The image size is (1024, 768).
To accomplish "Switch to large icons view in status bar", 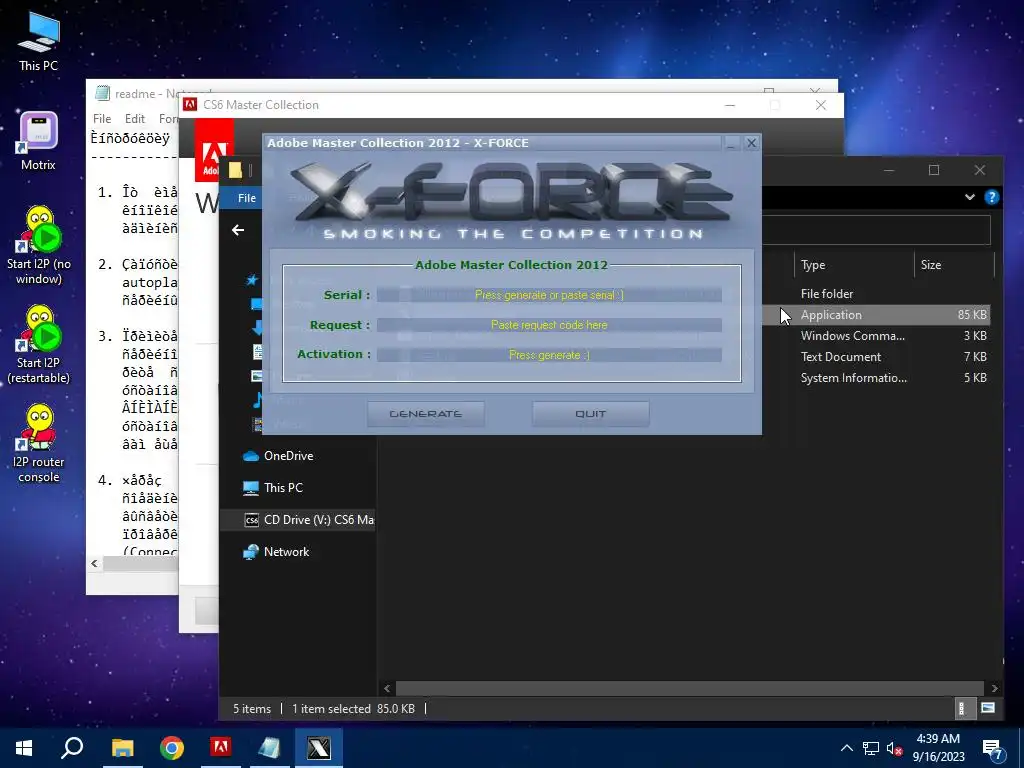I will (988, 708).
